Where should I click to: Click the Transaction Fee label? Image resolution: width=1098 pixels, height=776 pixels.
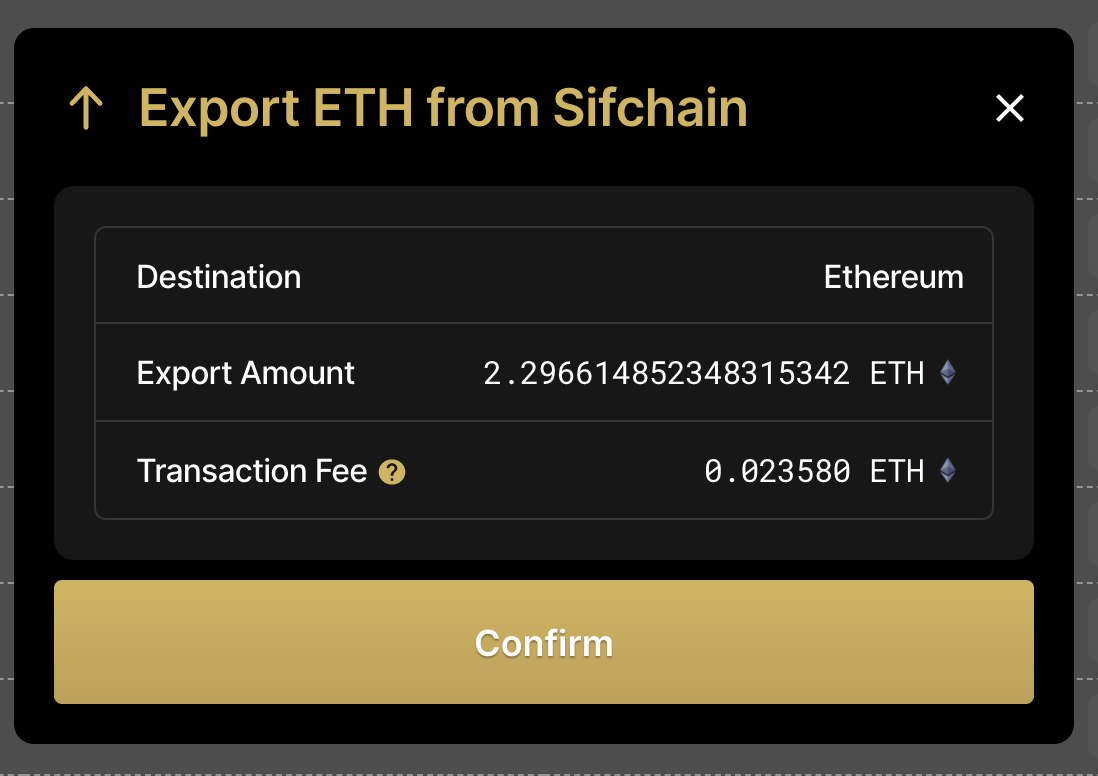pyautogui.click(x=252, y=471)
